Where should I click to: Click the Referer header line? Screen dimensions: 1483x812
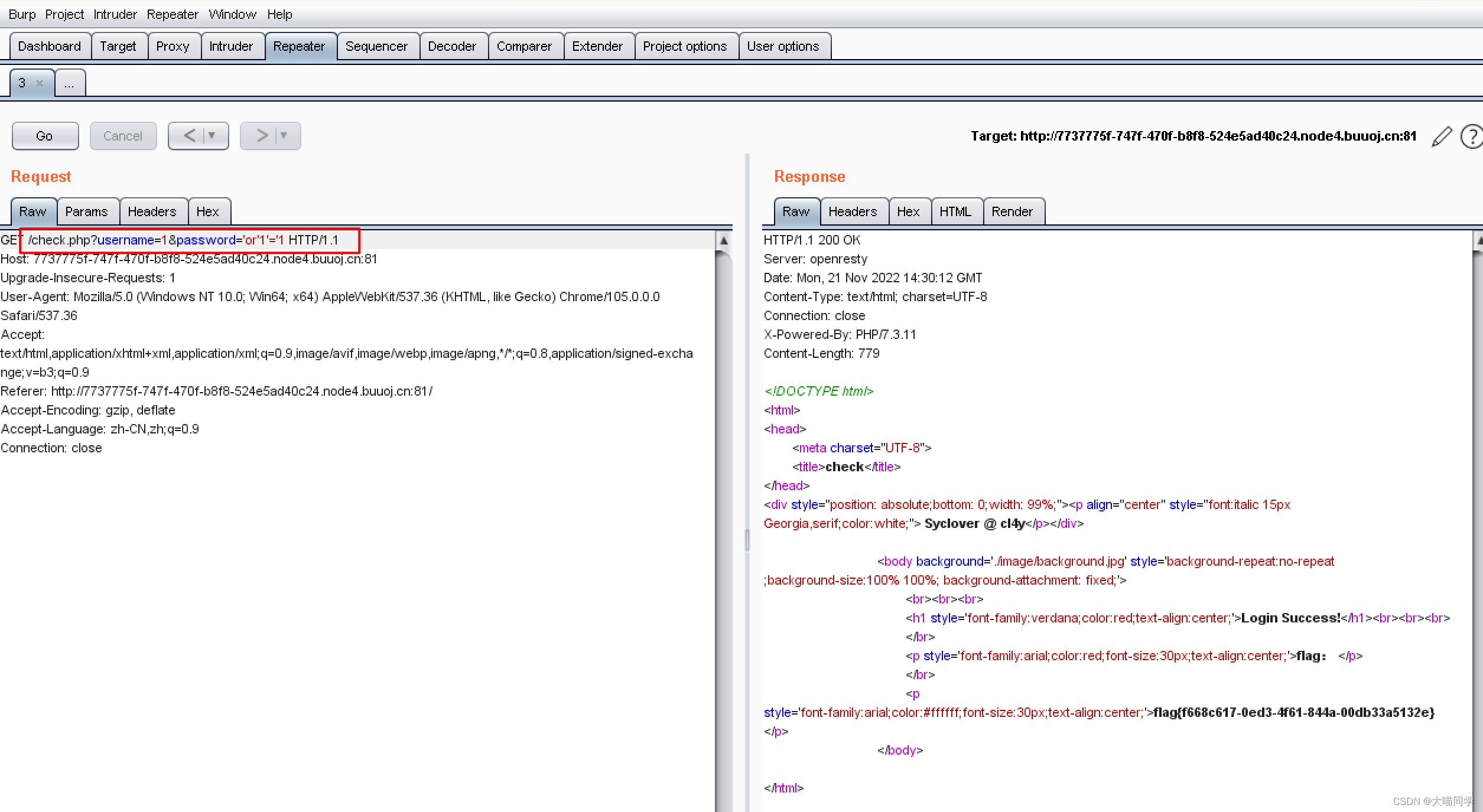click(x=216, y=392)
